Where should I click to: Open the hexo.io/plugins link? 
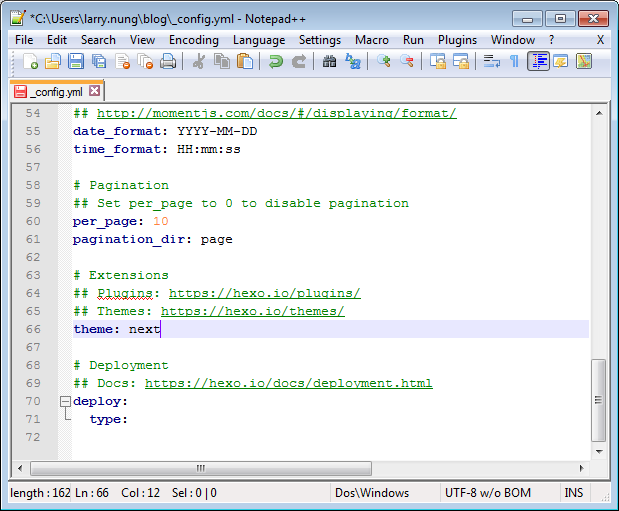[264, 293]
